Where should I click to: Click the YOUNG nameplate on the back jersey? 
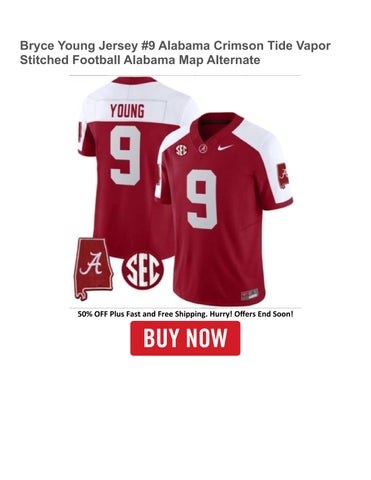click(x=127, y=111)
